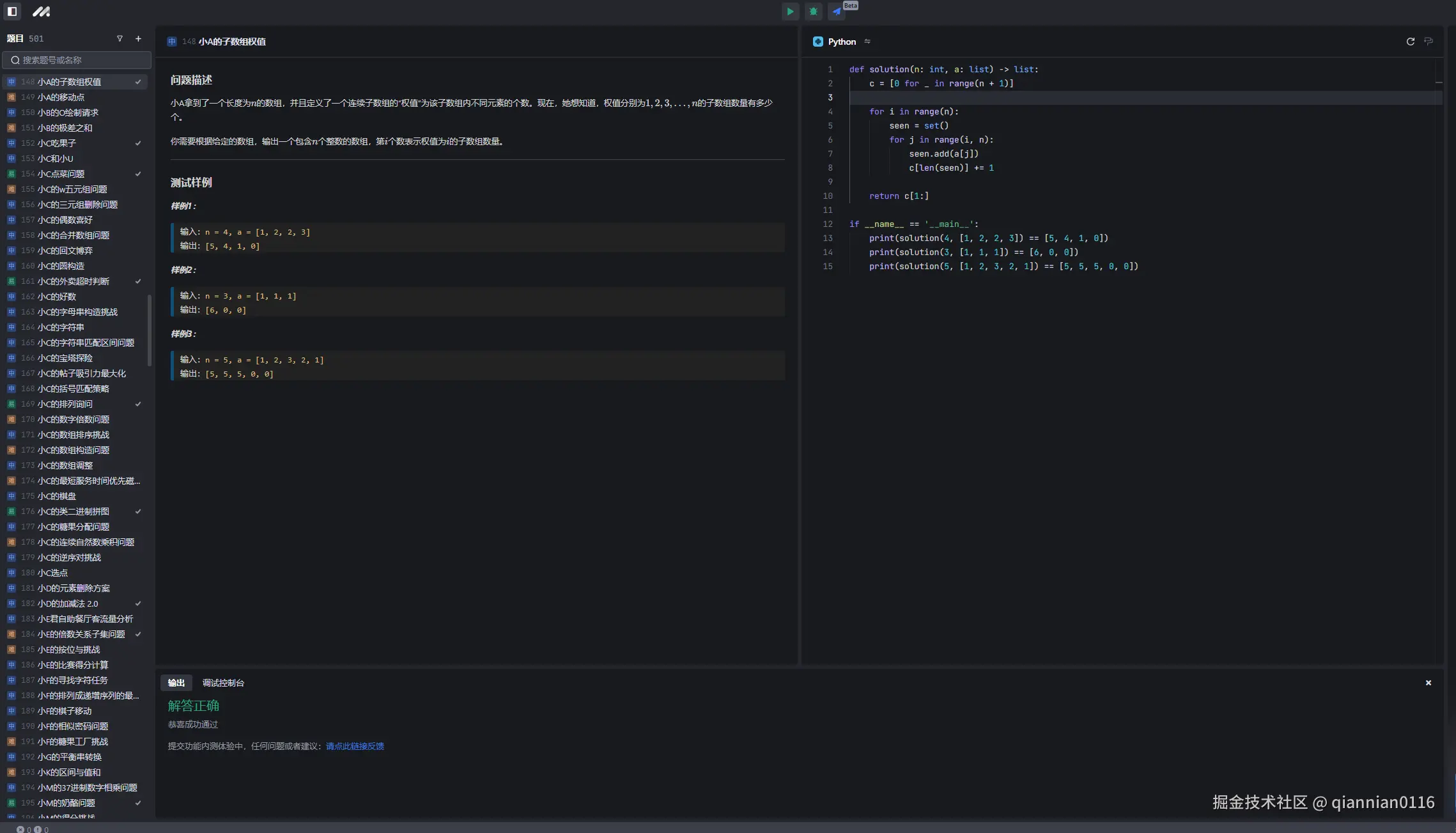Click the error count icon in status bar
This screenshot has width=1456, height=833.
pyautogui.click(x=20, y=829)
